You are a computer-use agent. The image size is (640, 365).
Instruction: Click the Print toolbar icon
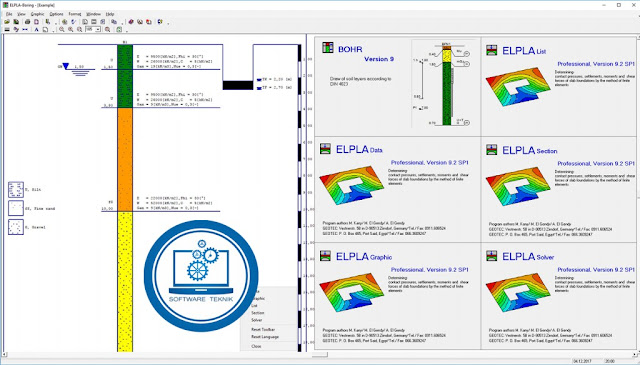coord(27,22)
